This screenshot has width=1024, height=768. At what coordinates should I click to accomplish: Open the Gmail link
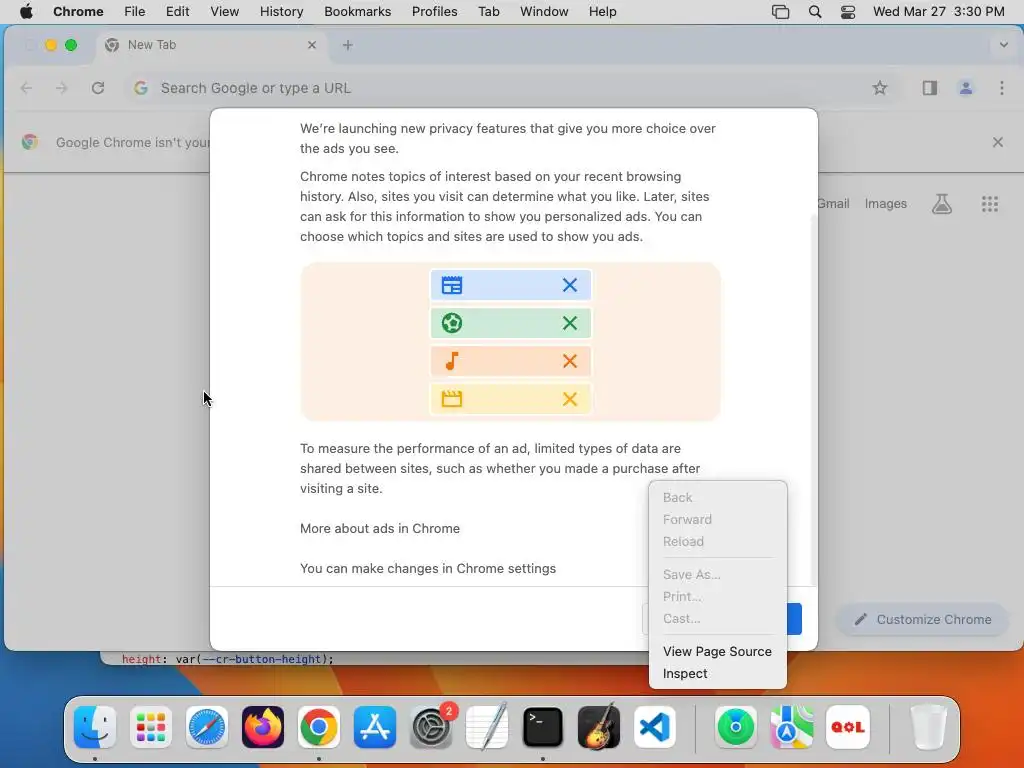click(x=833, y=204)
